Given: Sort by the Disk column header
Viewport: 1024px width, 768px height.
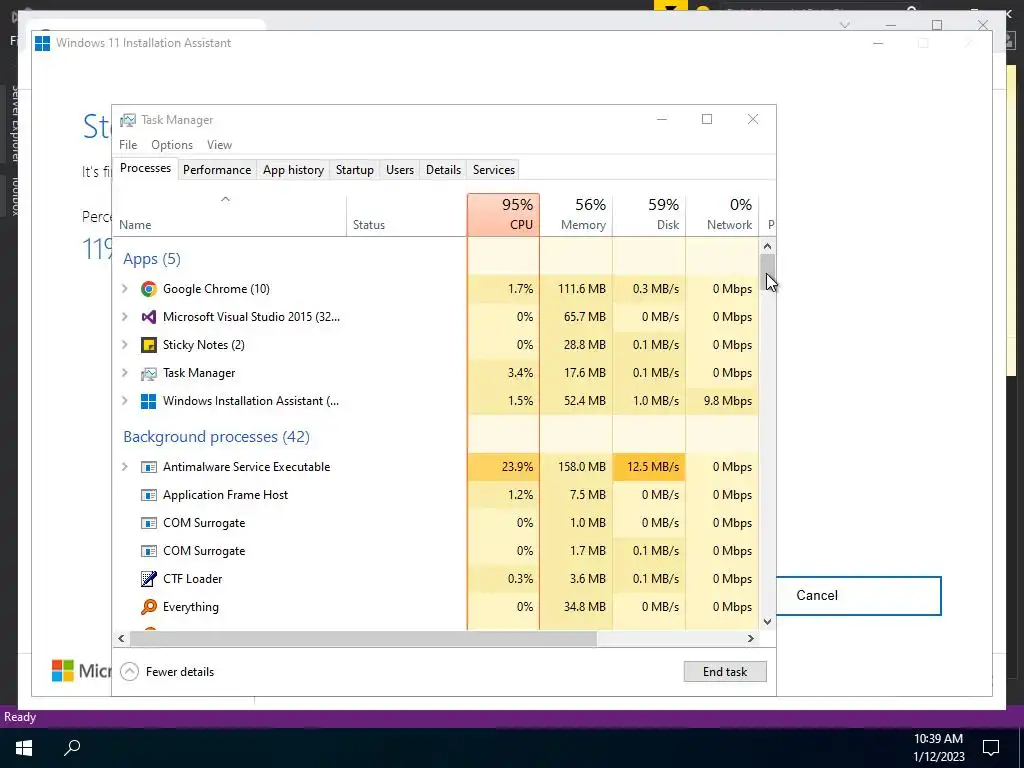Looking at the screenshot, I should tap(649, 214).
